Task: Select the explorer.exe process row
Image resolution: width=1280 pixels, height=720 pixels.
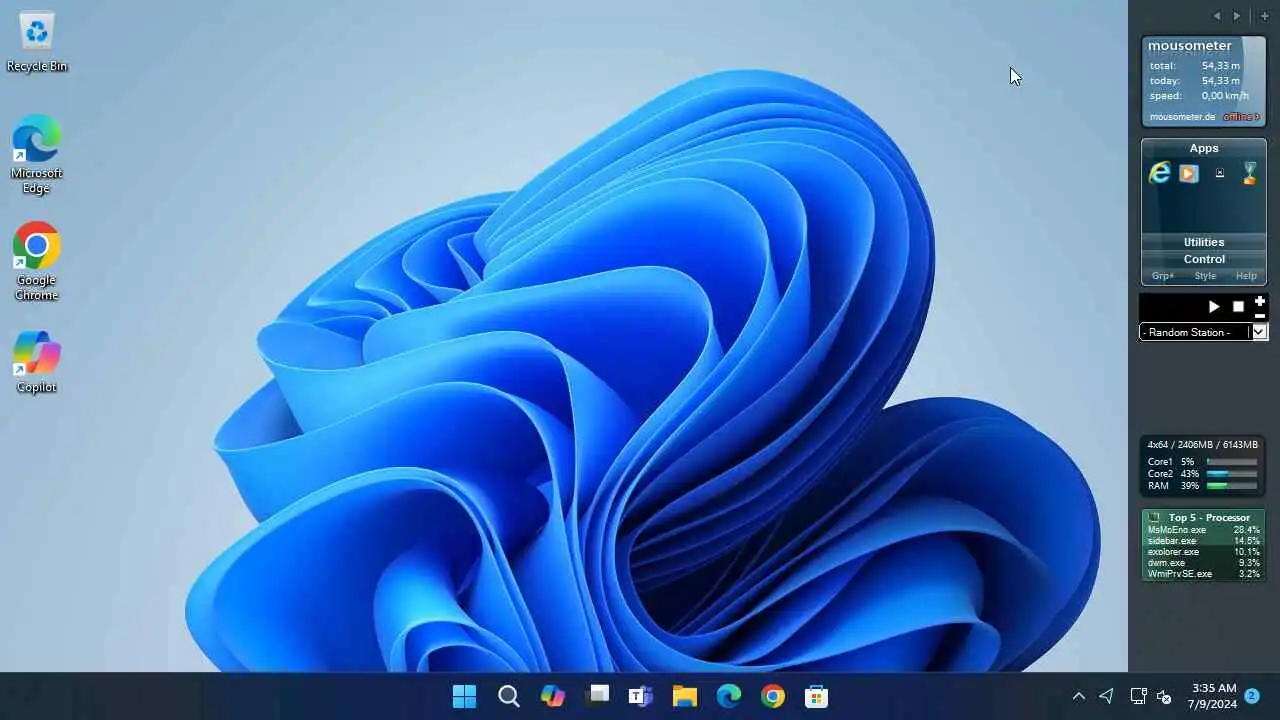Action: tap(1203, 552)
